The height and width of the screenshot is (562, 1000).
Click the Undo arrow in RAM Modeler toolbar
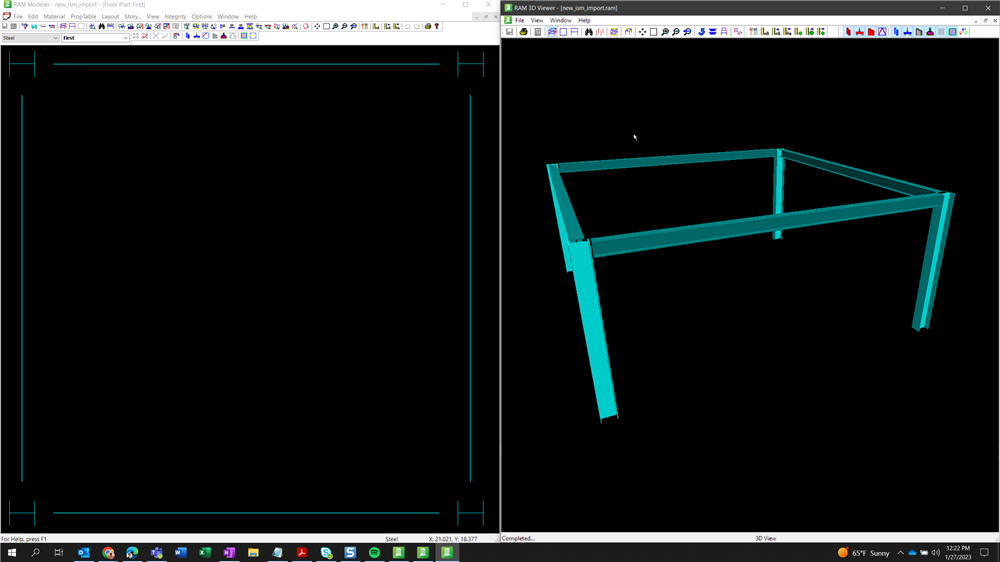(x=407, y=26)
